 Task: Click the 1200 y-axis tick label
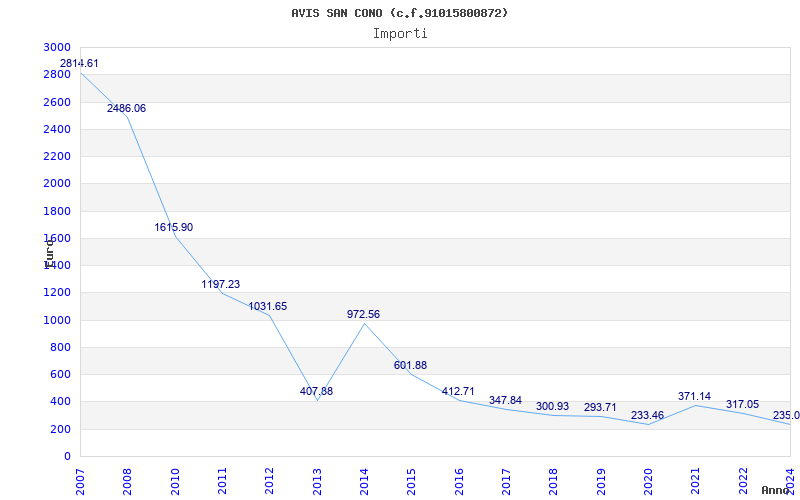coord(57,293)
